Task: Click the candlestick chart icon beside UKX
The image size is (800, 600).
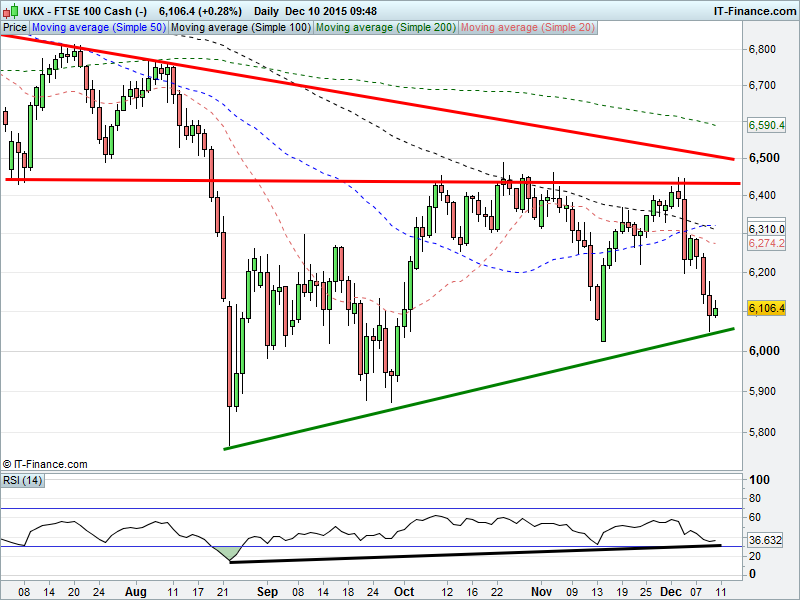Action: 9,10
